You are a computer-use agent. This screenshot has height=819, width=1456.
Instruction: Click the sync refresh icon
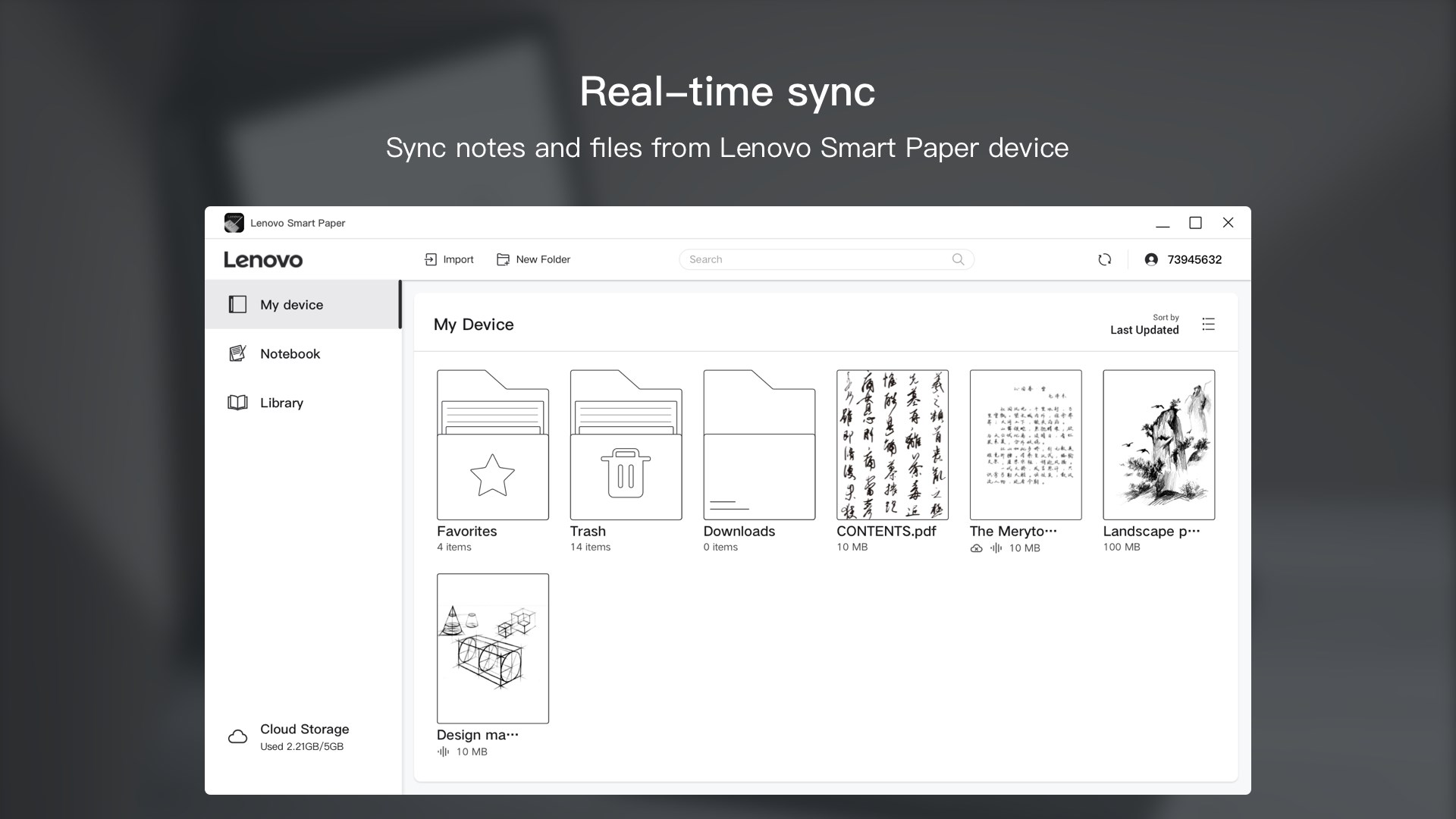pos(1105,259)
